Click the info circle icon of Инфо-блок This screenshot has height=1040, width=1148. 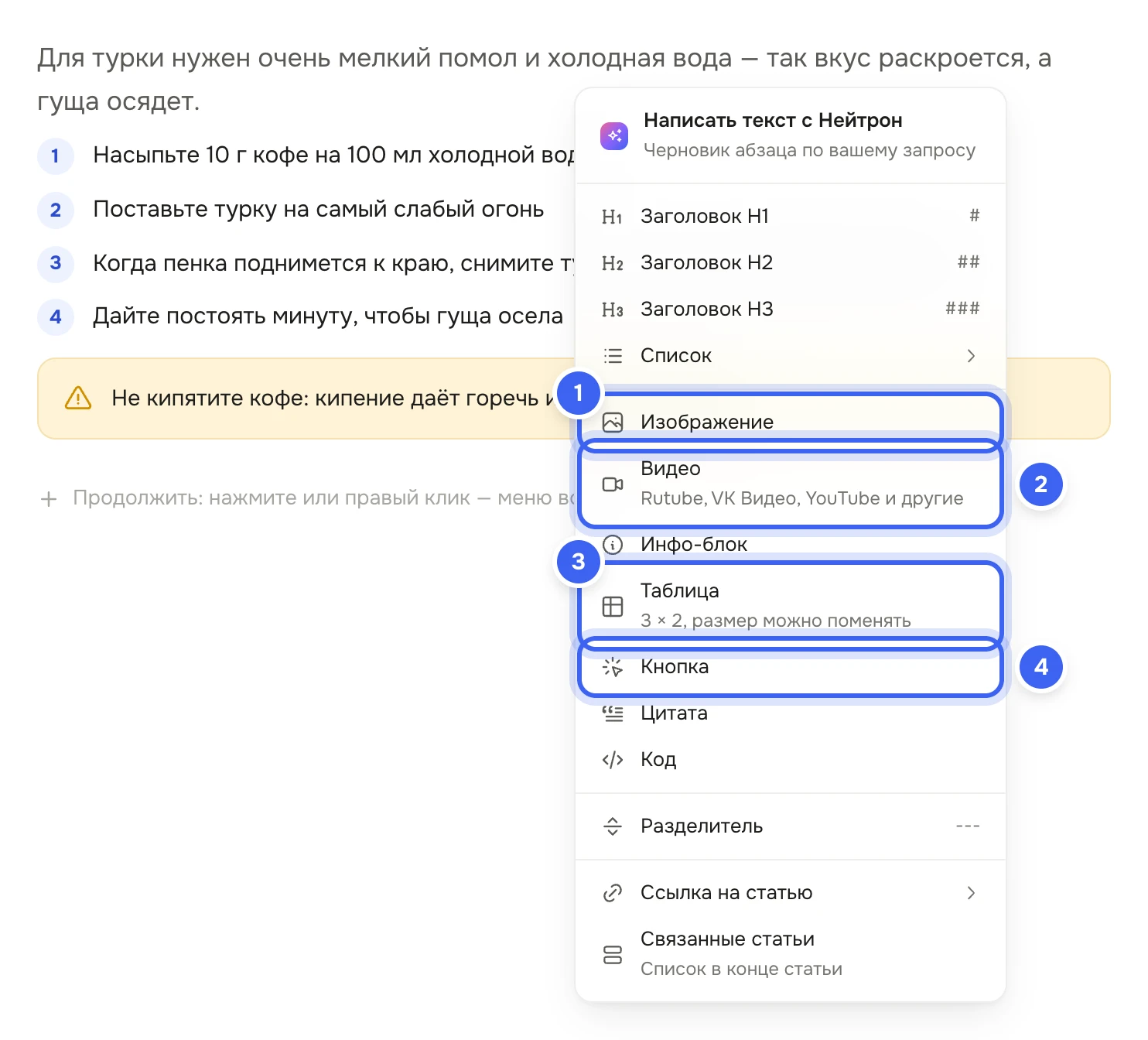[x=613, y=545]
